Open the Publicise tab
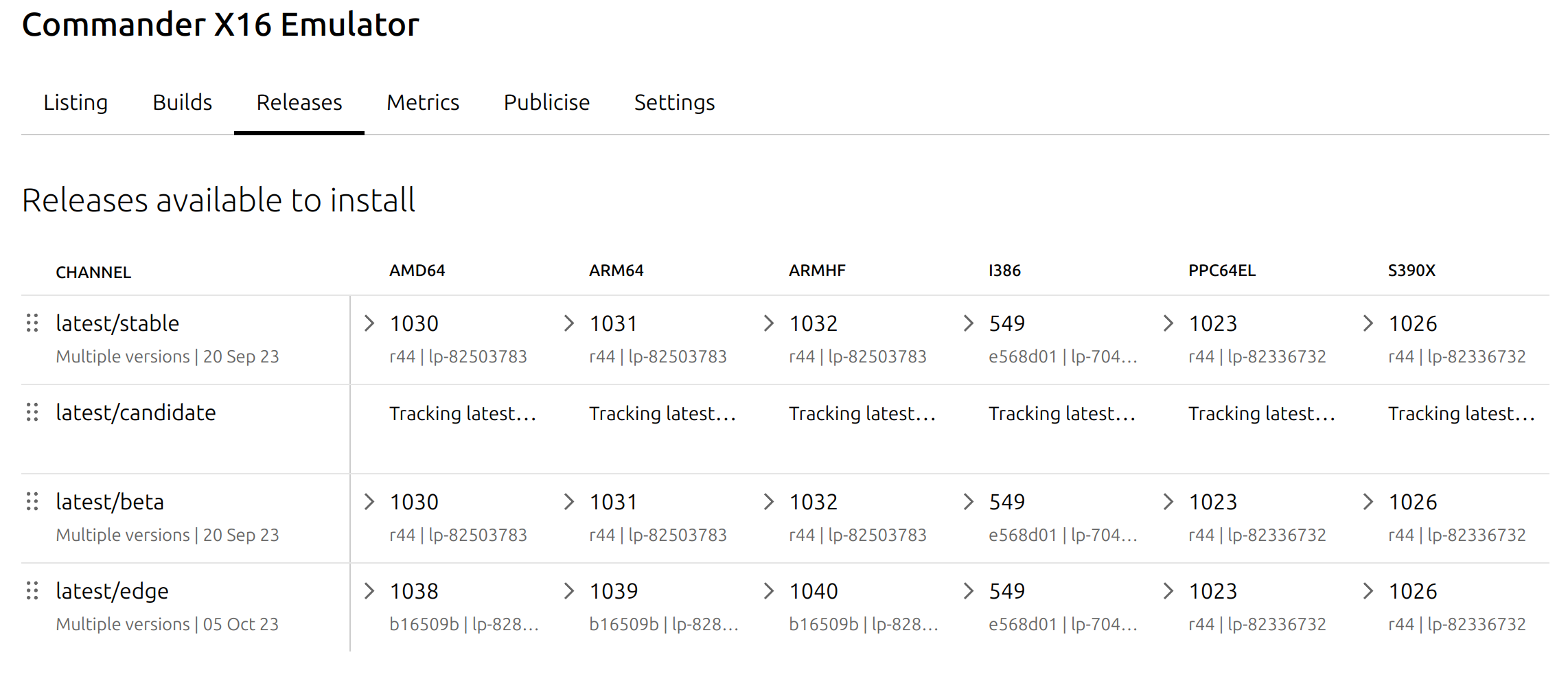 point(546,102)
